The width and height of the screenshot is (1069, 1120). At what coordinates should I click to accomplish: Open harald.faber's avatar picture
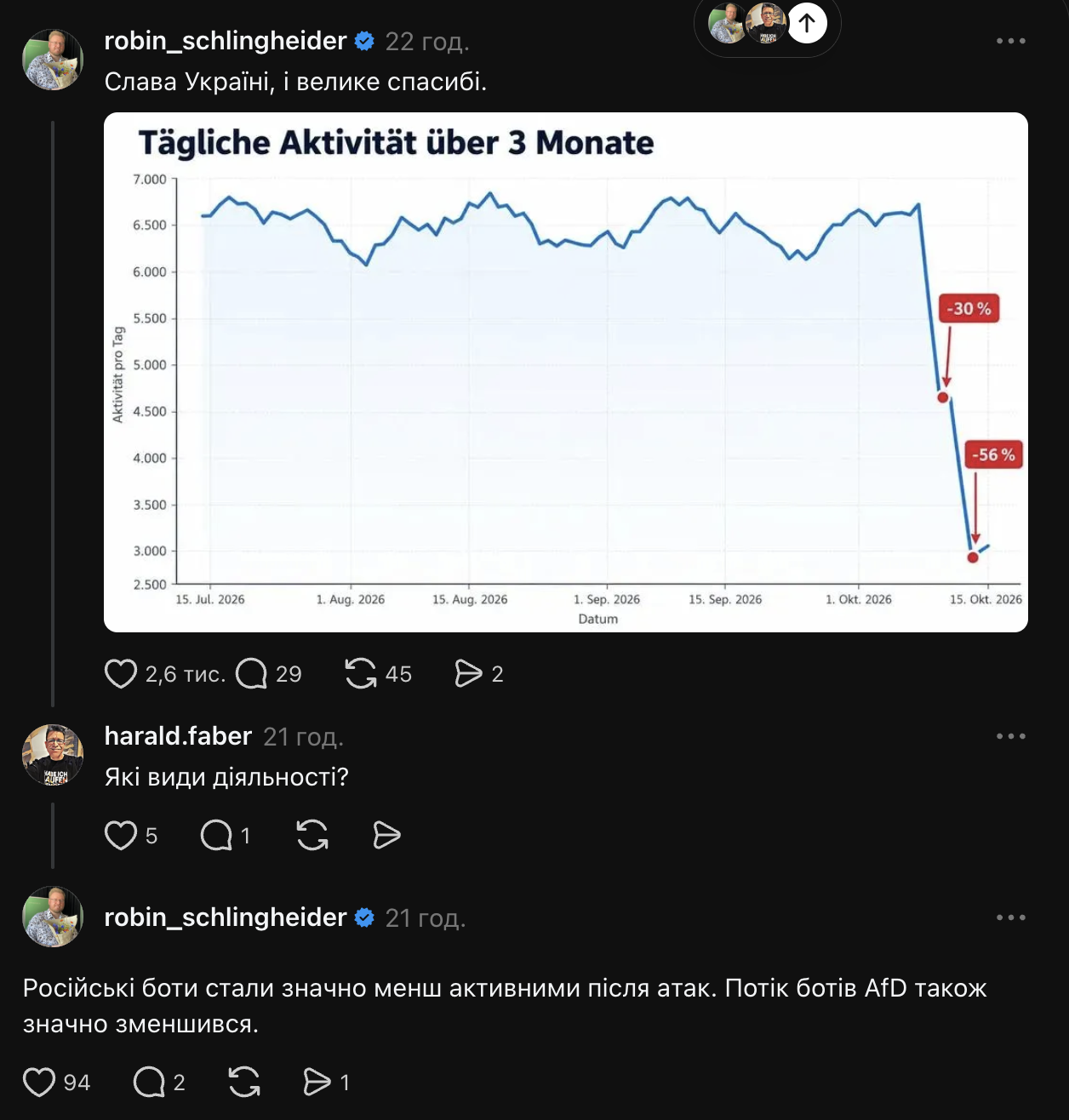[x=53, y=755]
